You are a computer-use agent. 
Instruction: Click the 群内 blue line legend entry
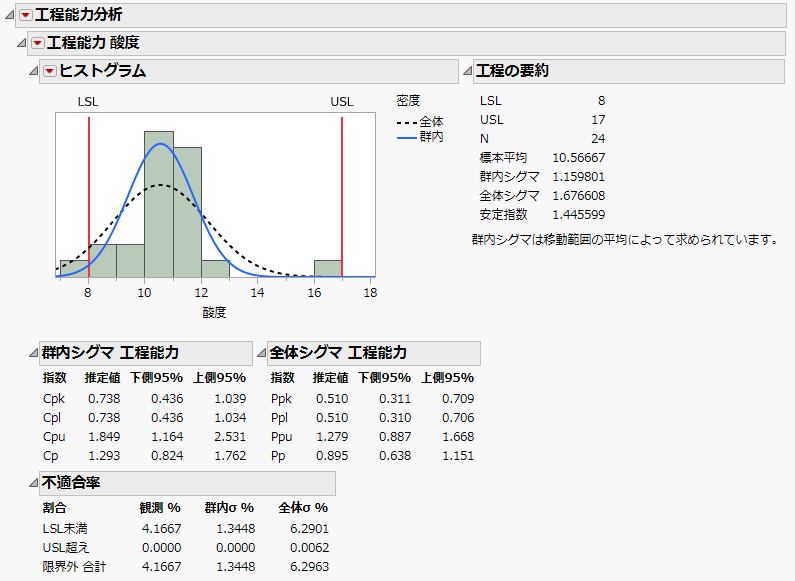point(420,137)
